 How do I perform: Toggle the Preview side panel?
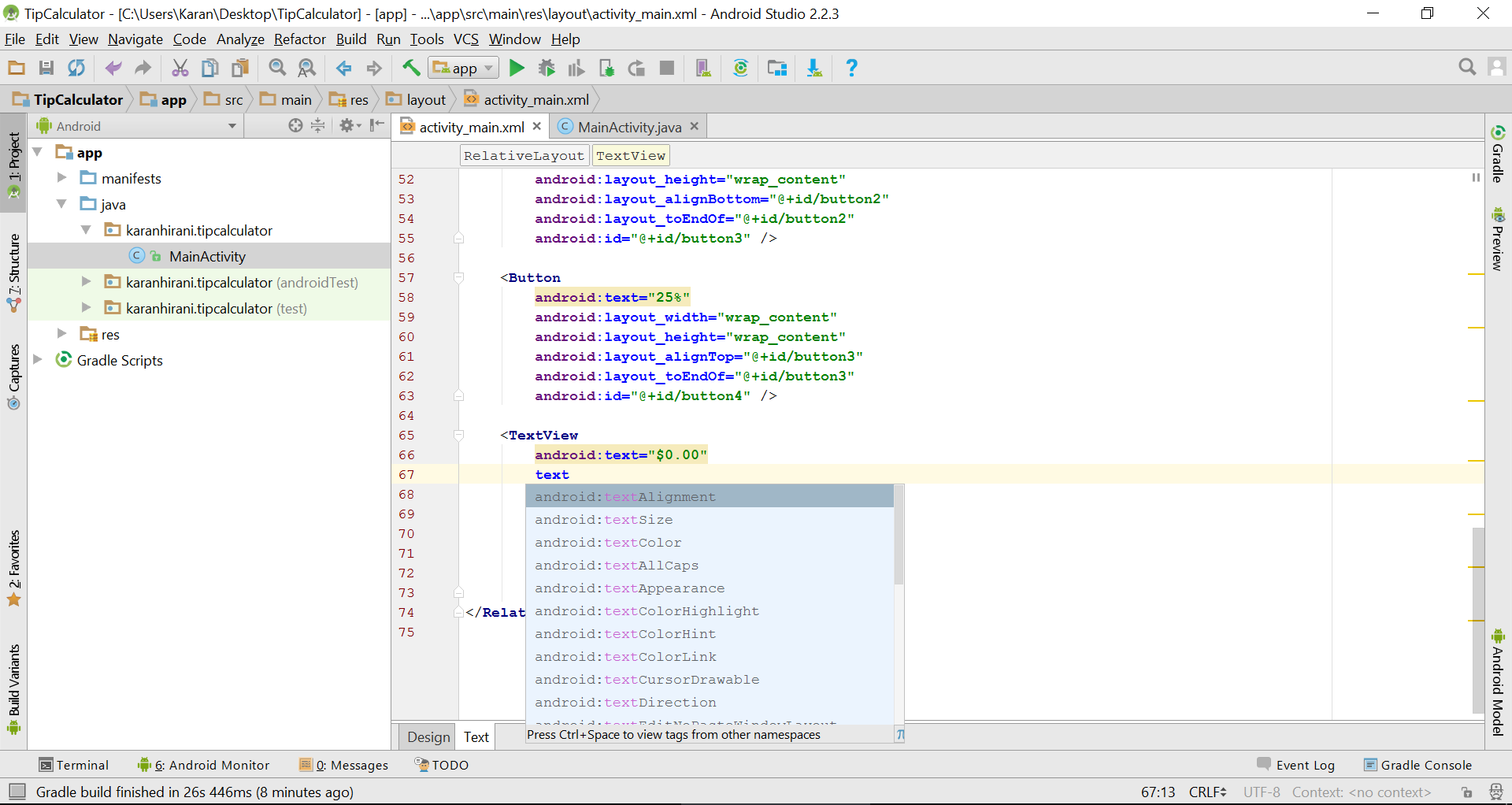coord(1498,239)
